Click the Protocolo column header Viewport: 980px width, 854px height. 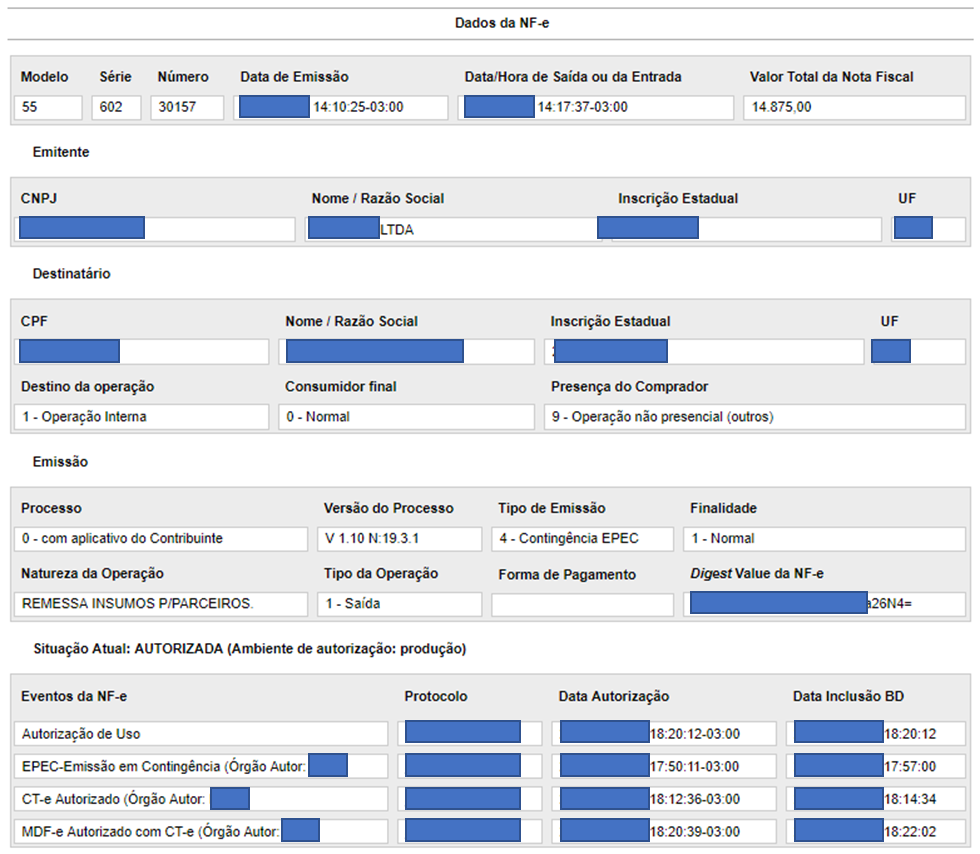point(436,696)
